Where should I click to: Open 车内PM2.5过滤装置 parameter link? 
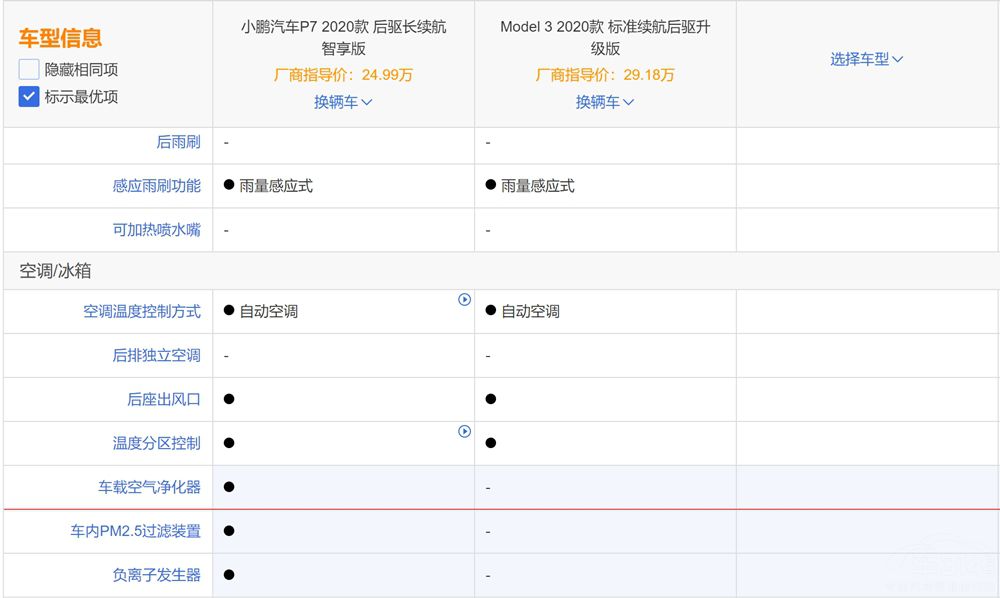pyautogui.click(x=136, y=531)
